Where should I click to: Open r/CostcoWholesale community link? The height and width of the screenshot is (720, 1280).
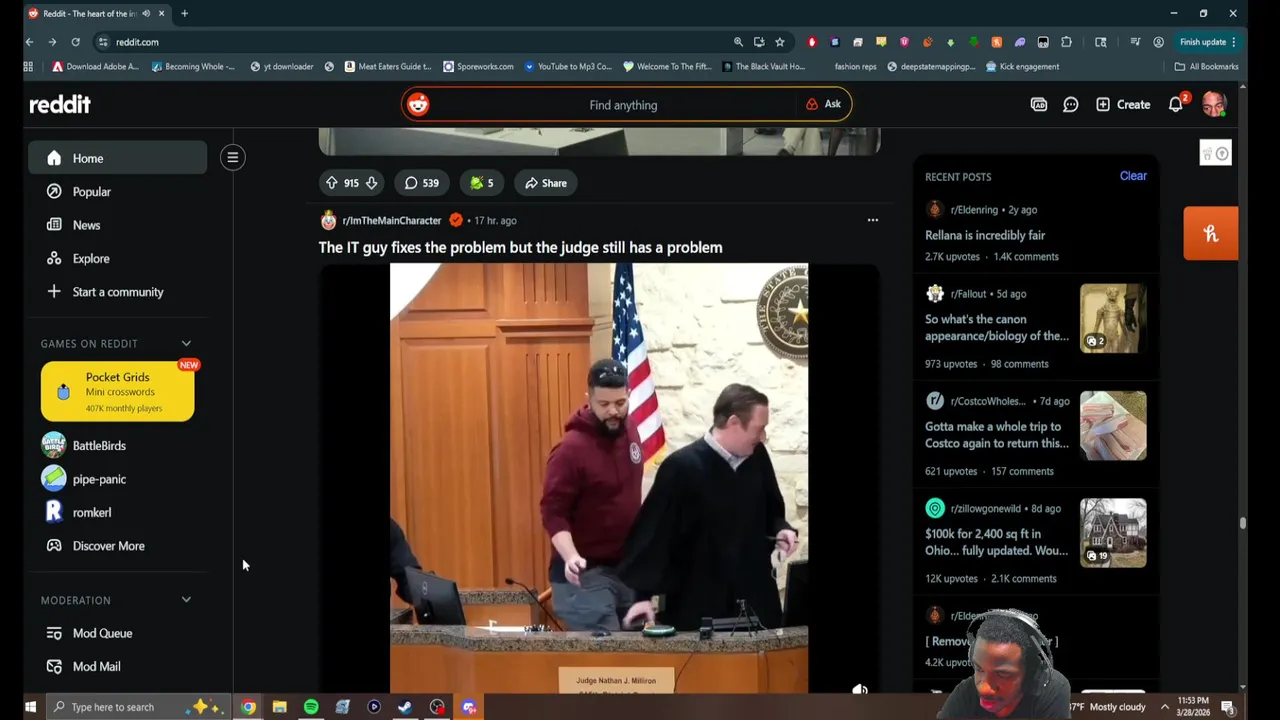tap(988, 401)
